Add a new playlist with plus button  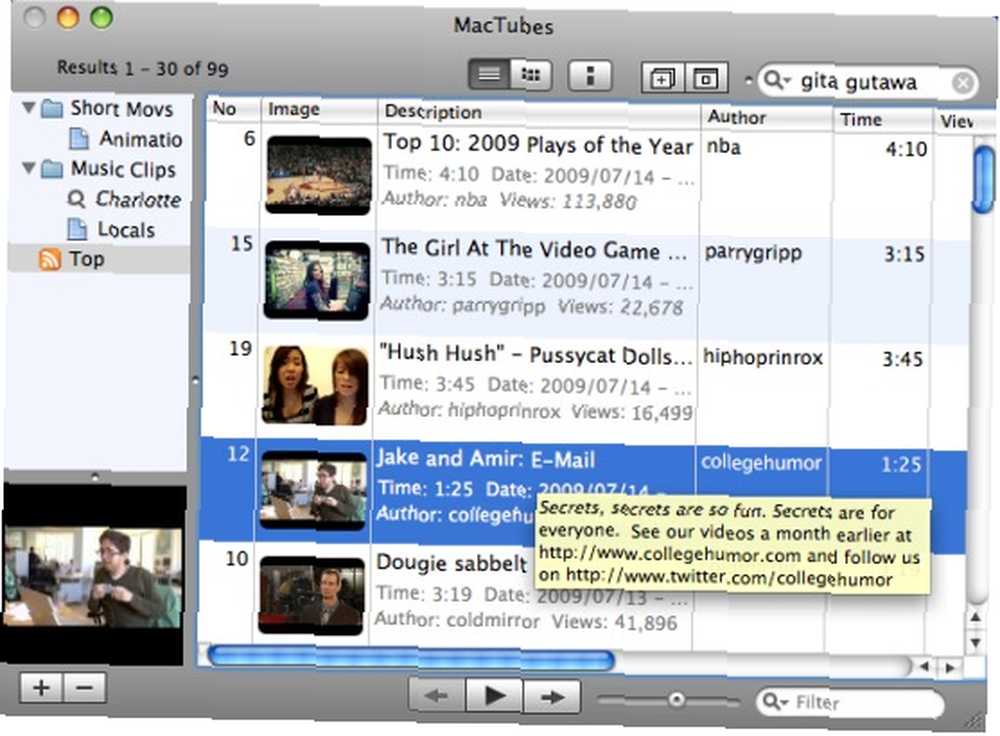41,688
